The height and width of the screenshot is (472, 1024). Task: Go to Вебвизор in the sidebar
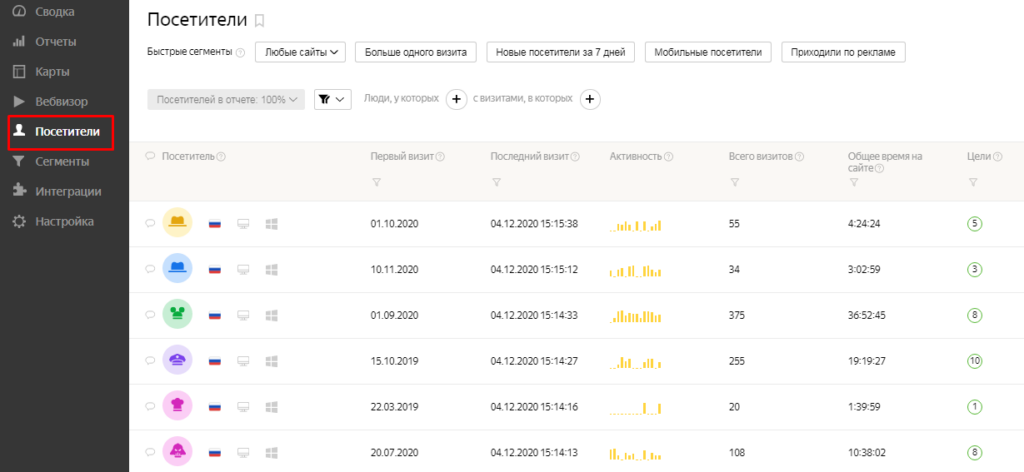[x=61, y=101]
